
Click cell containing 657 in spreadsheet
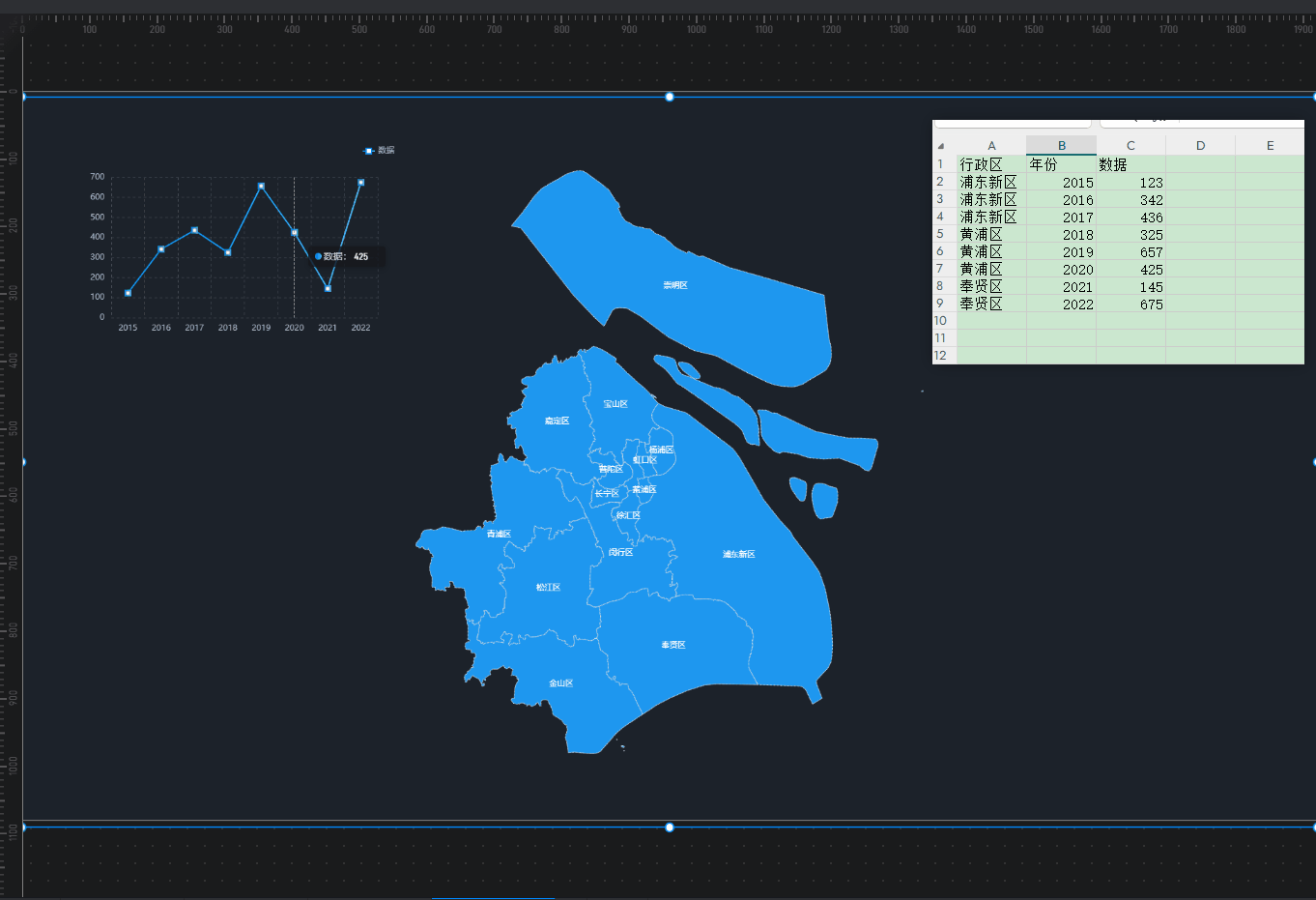click(x=1130, y=252)
